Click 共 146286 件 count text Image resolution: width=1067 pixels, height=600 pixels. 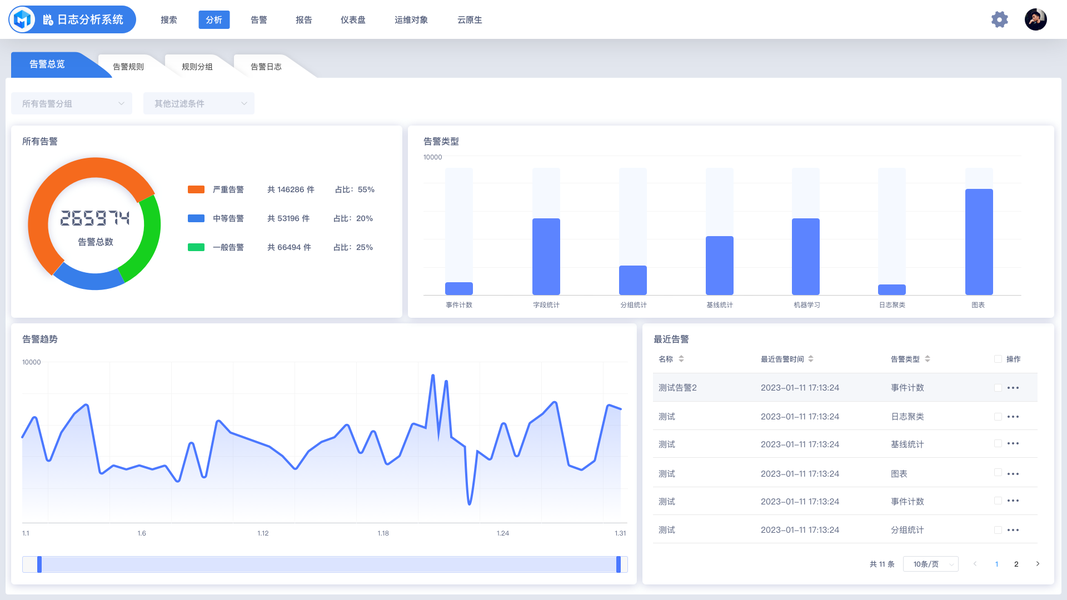click(x=291, y=189)
